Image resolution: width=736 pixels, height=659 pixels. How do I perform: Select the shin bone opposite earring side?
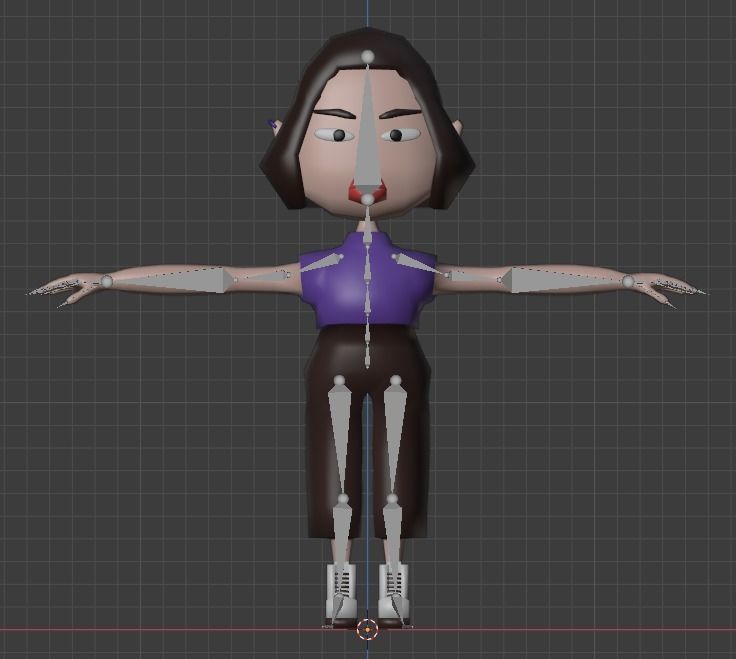pos(392,540)
